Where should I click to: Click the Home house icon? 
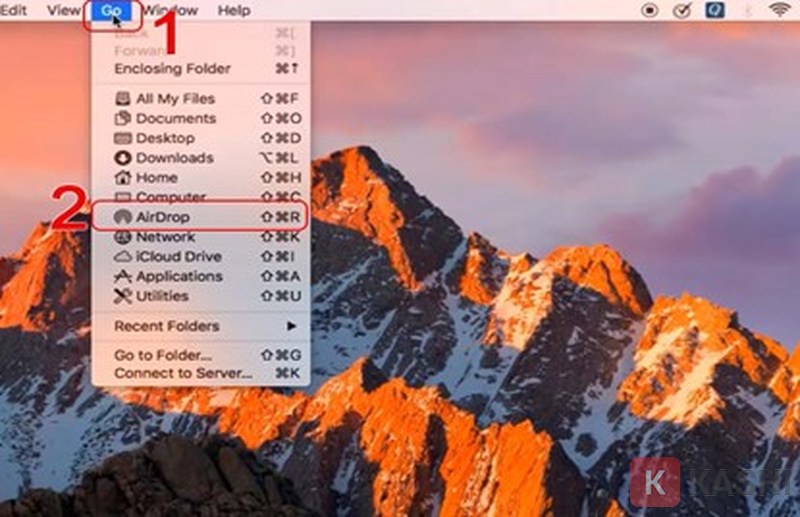click(122, 178)
